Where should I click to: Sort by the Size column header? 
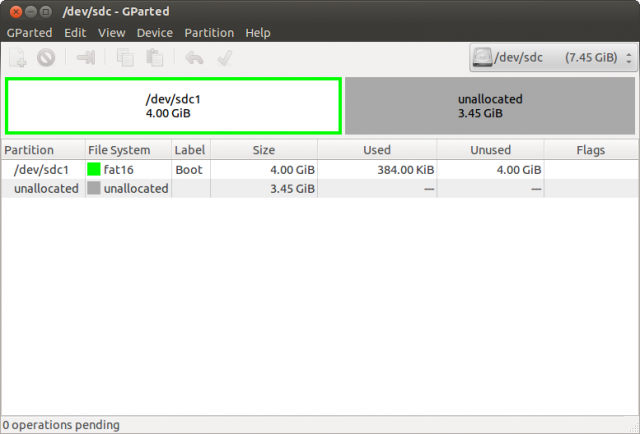pos(263,150)
